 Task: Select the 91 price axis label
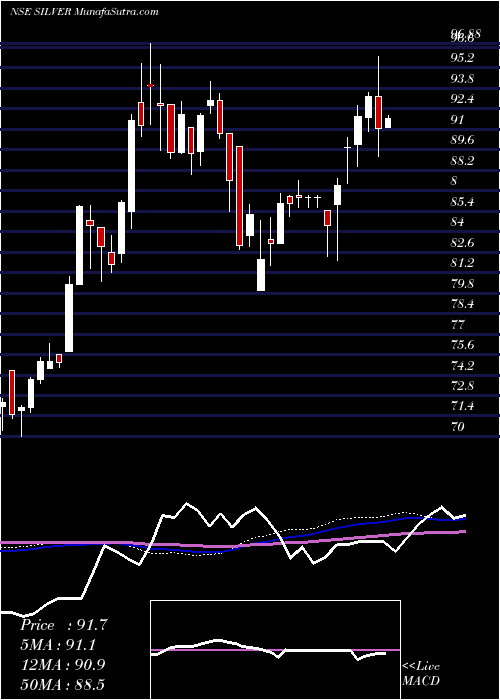coord(458,120)
